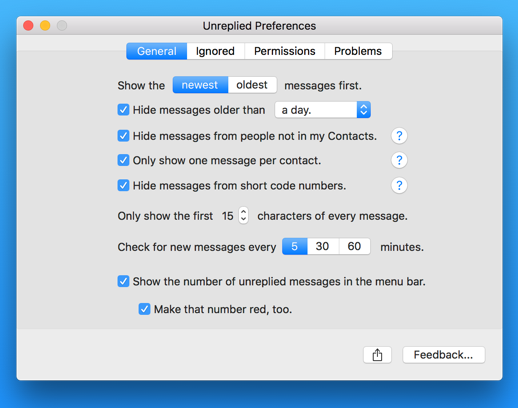Choose 60 minute check interval
518x408 pixels.
354,246
